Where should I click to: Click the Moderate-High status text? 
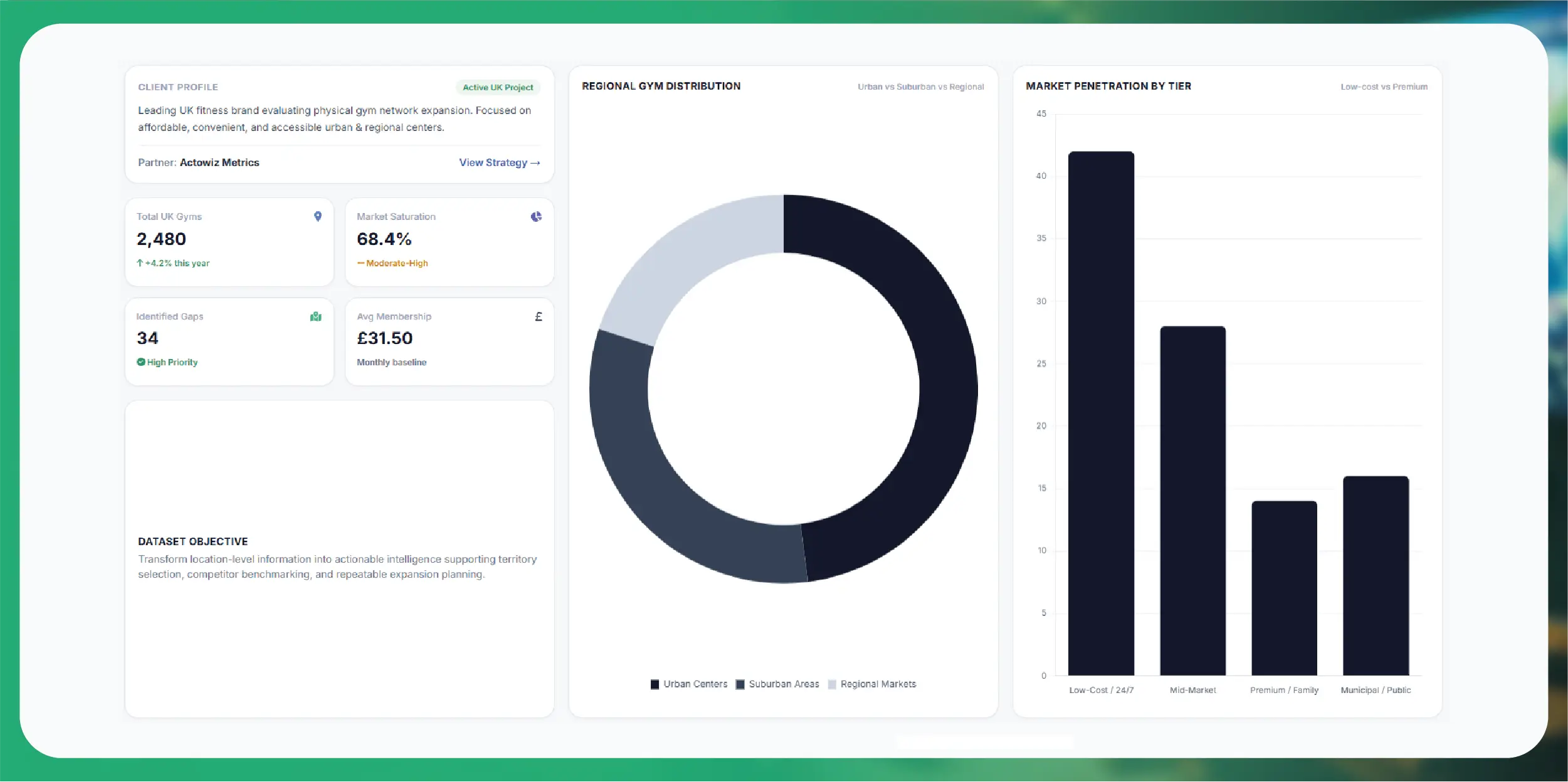397,263
